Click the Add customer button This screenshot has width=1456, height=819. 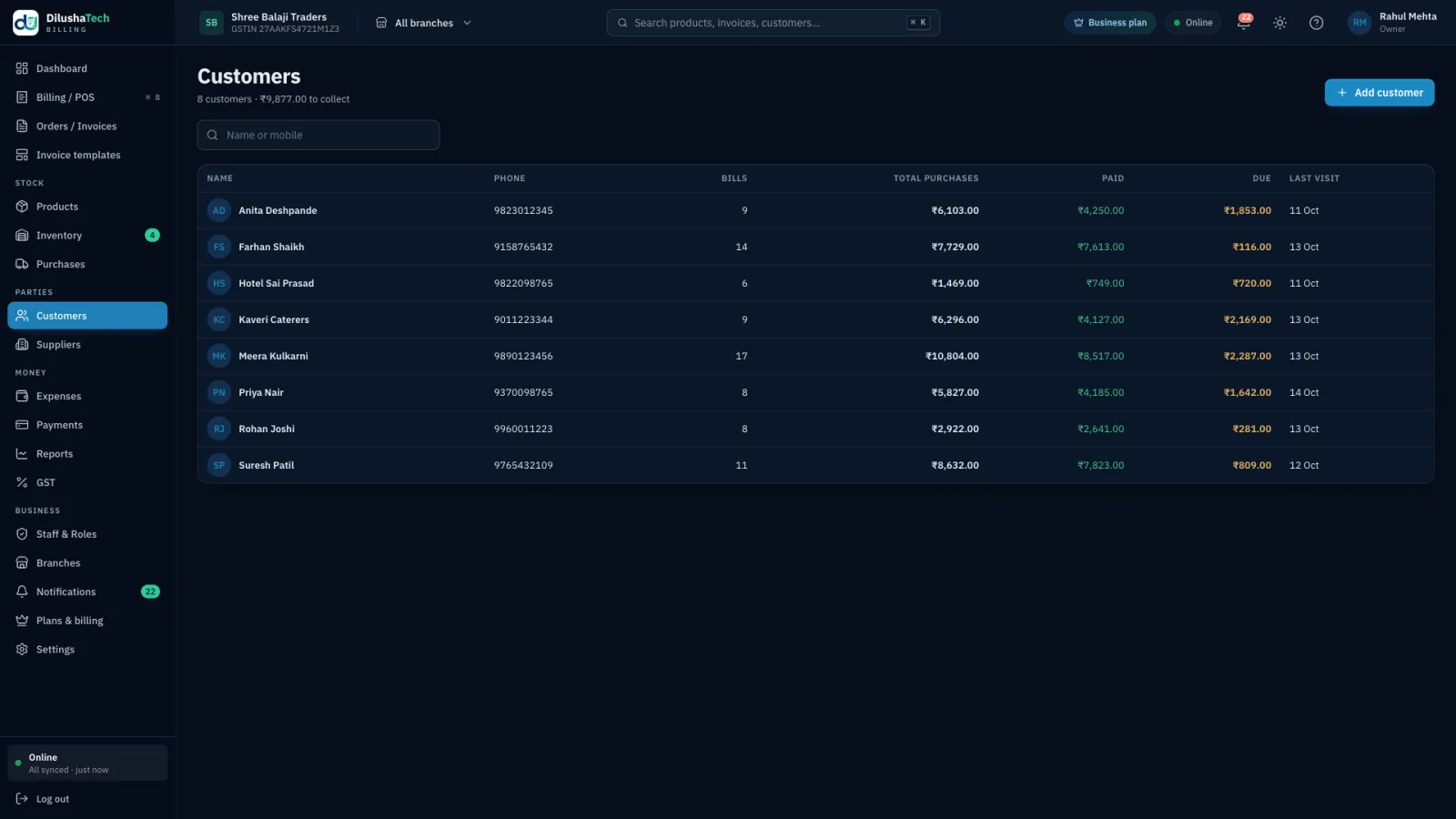tap(1380, 93)
